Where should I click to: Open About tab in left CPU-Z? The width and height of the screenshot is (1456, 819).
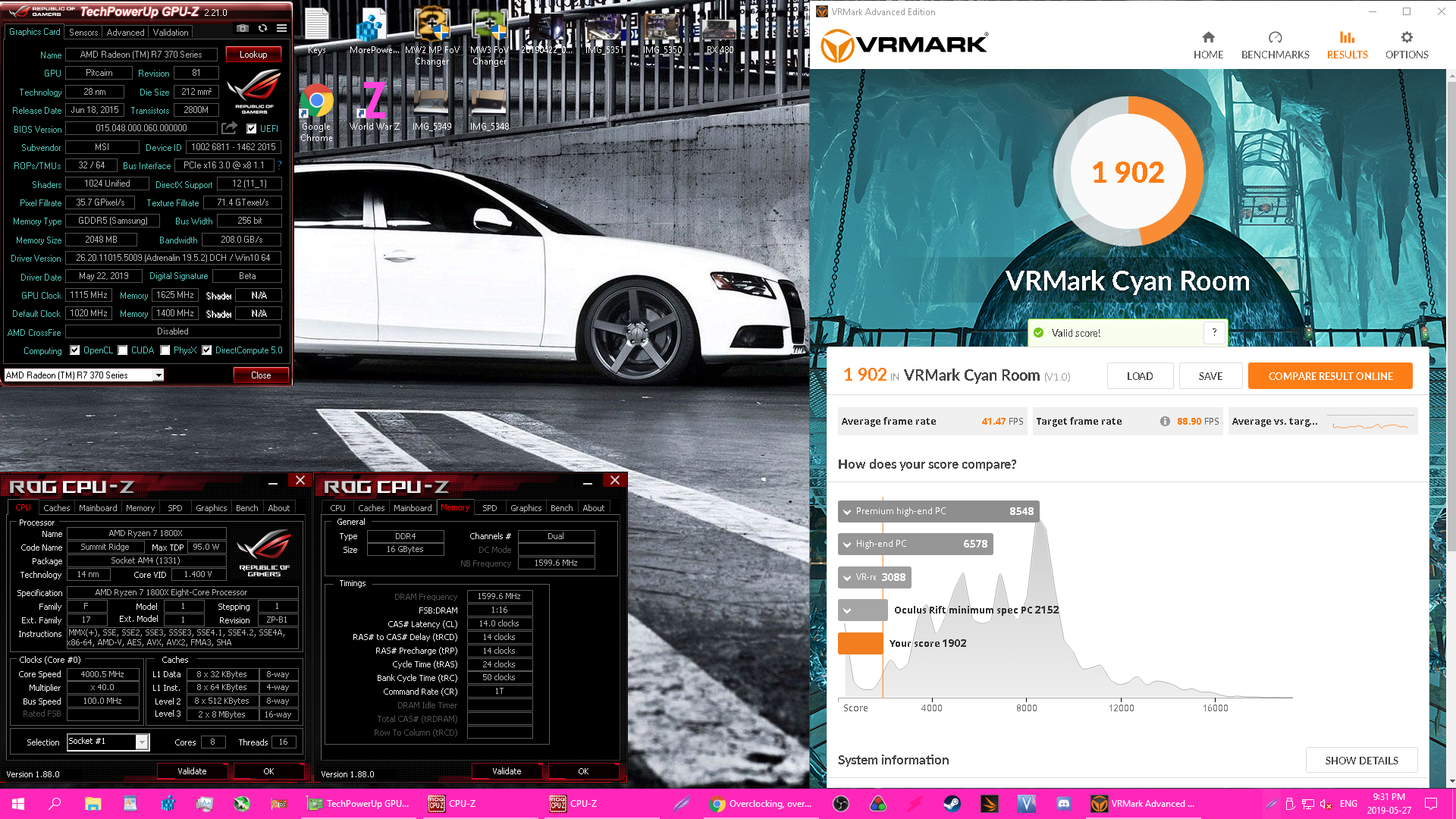tap(278, 508)
